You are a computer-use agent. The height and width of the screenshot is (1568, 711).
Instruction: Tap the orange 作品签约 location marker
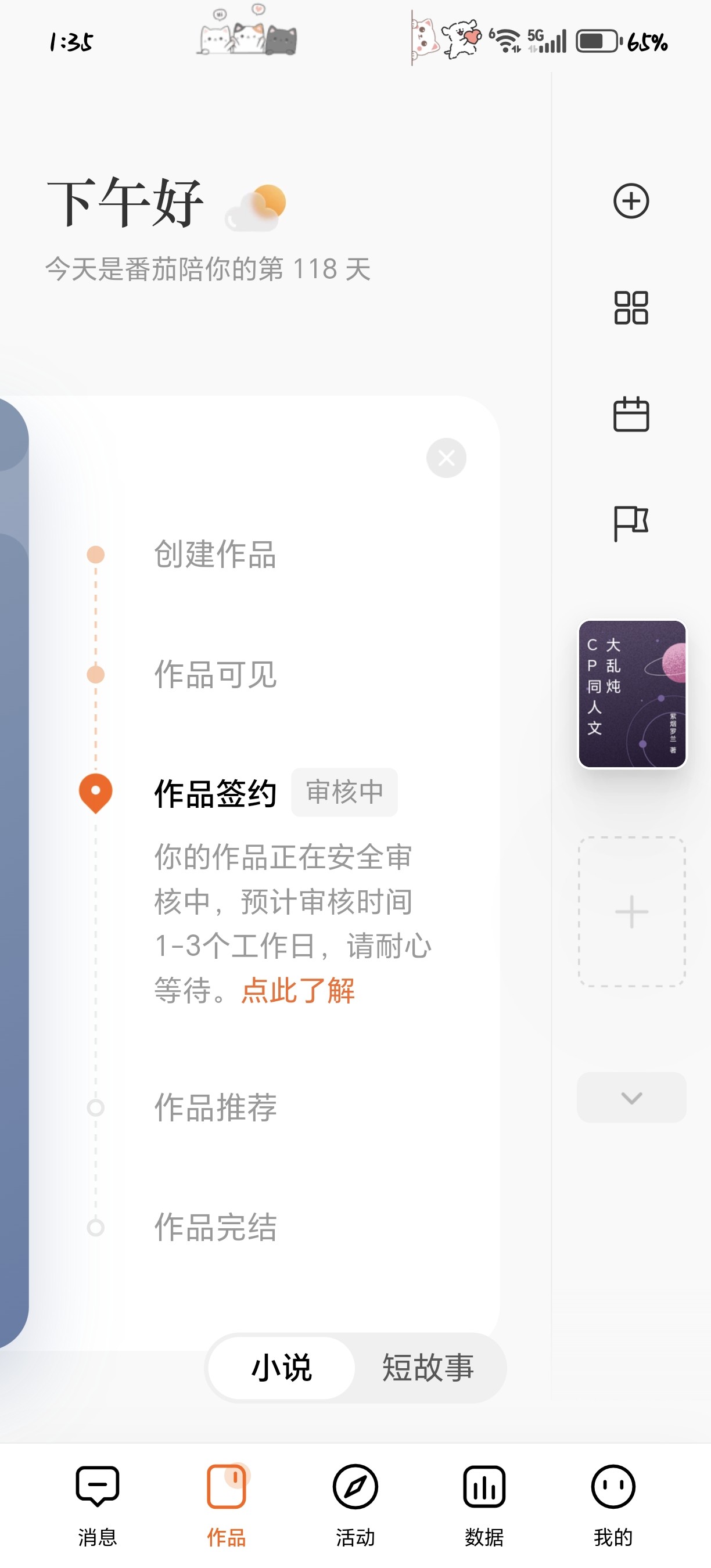[x=96, y=793]
